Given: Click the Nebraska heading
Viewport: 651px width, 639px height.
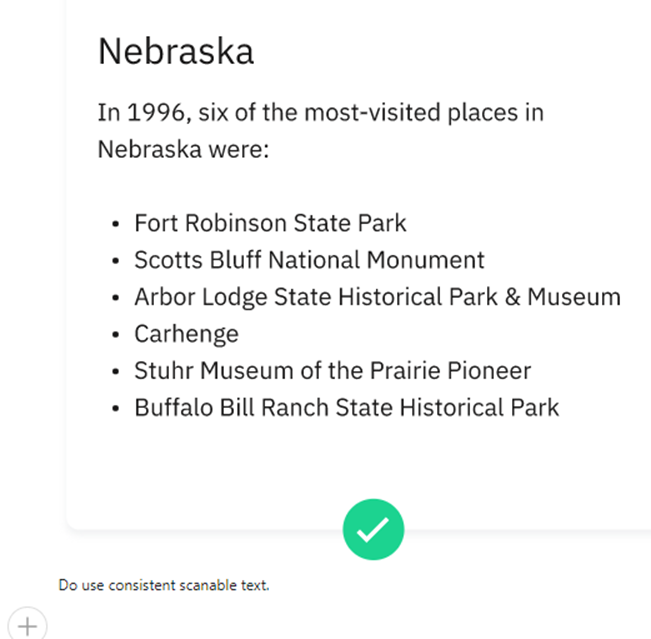Looking at the screenshot, I should coord(175,52).
